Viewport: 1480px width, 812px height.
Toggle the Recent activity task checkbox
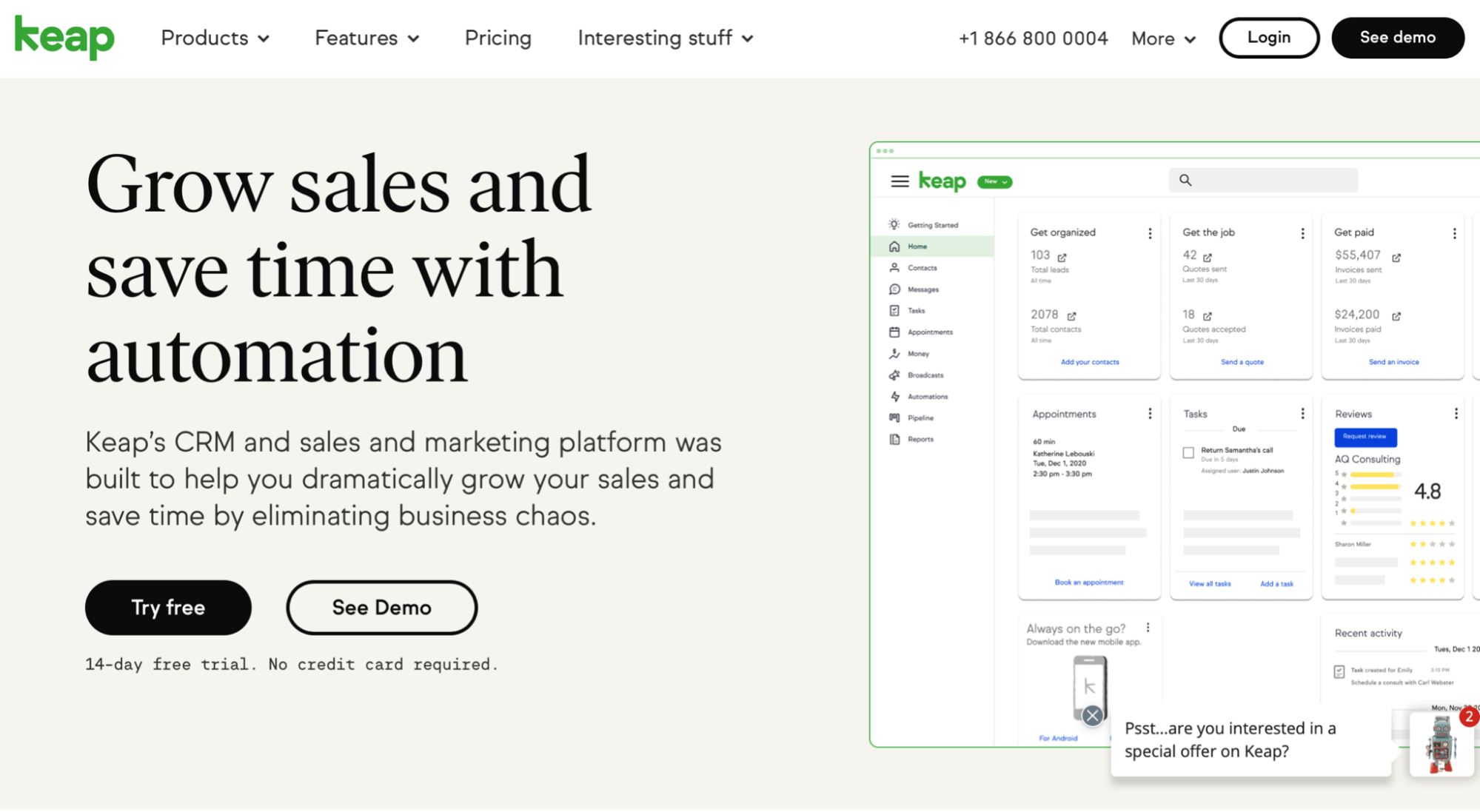point(1339,672)
